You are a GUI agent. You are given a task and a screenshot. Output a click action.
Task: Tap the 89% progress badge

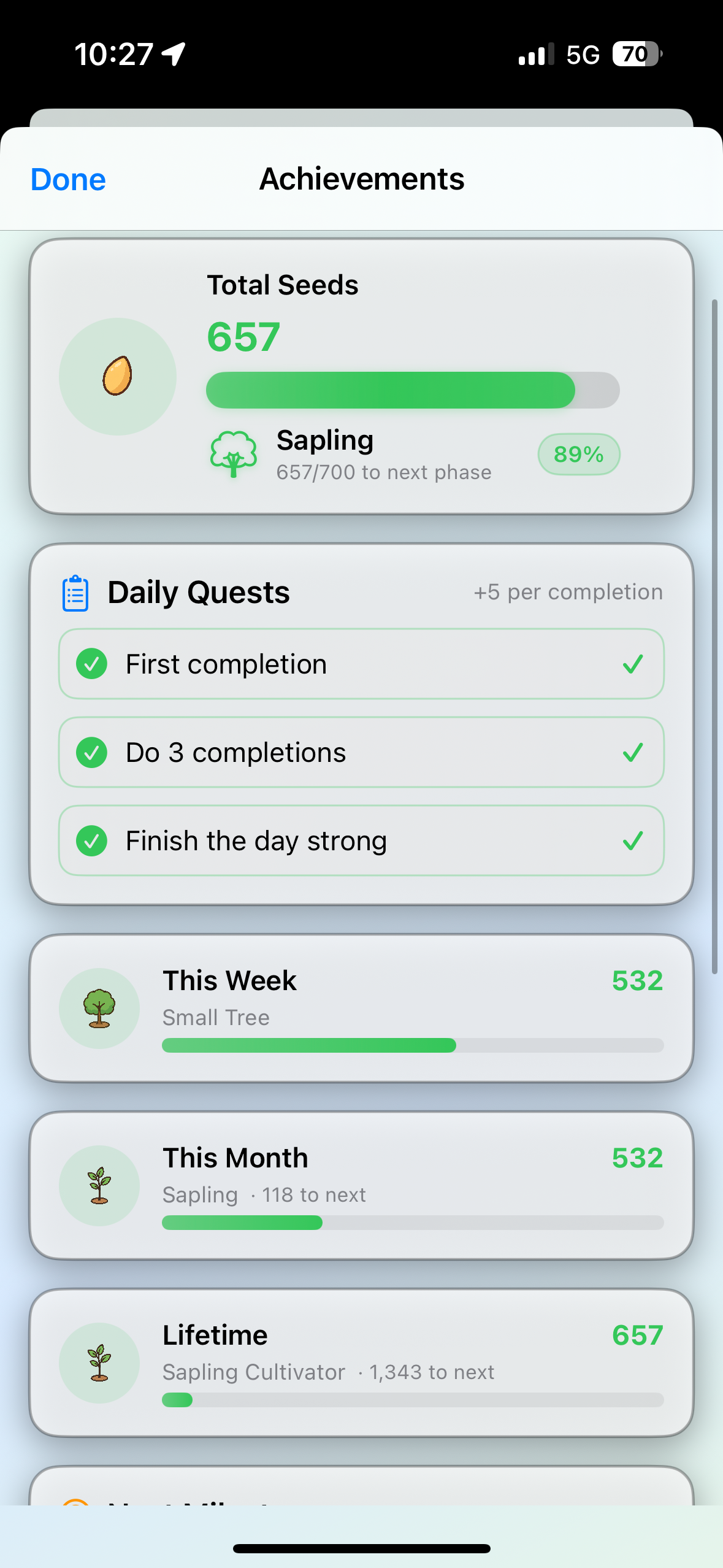578,454
